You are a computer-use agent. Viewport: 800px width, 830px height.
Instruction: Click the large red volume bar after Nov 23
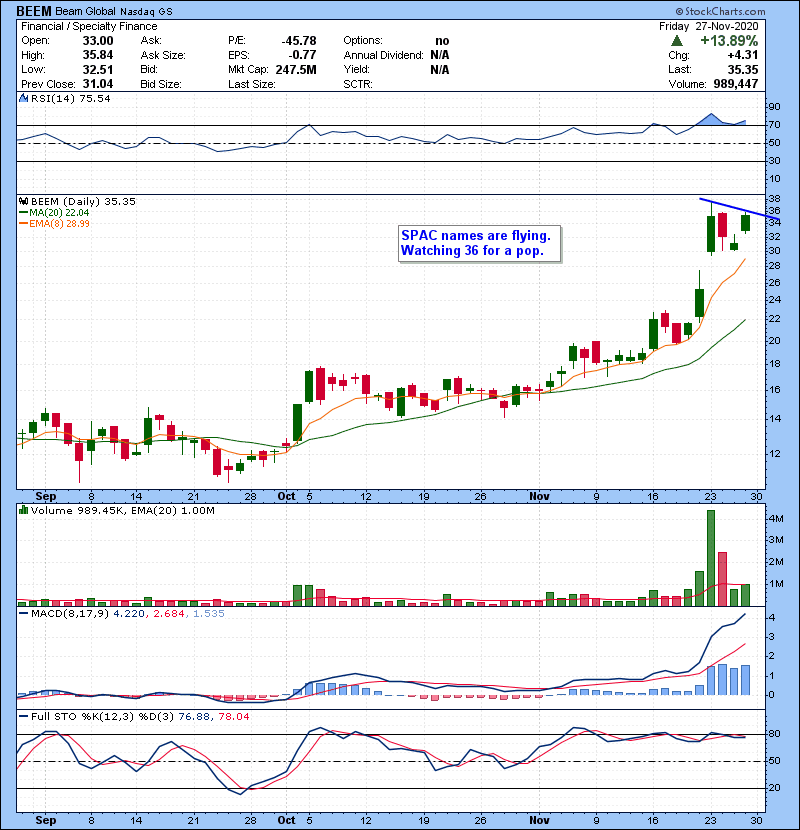coord(722,579)
